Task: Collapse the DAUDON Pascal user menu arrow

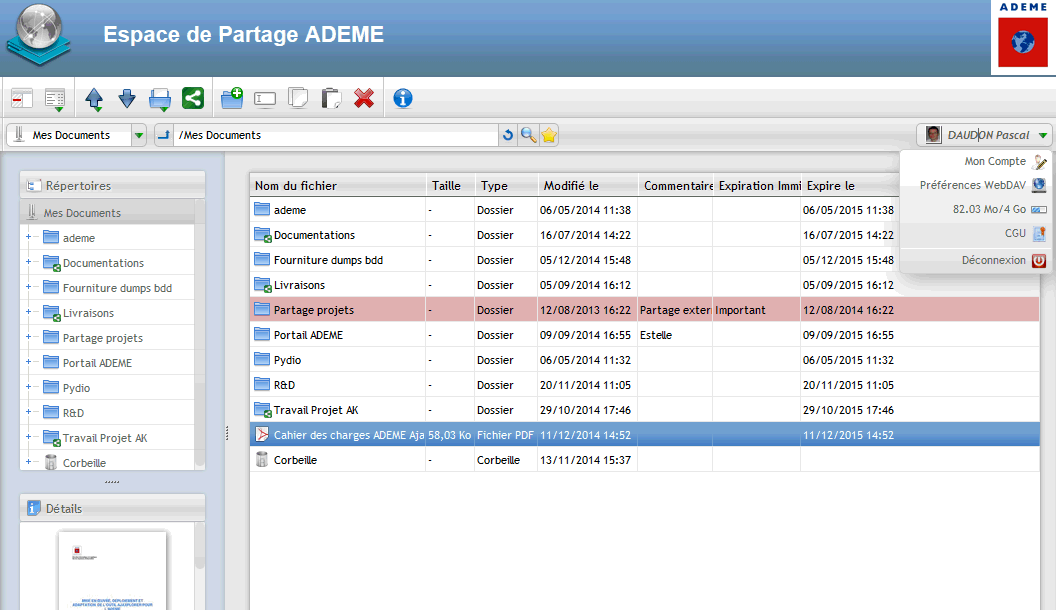Action: (x=1043, y=135)
